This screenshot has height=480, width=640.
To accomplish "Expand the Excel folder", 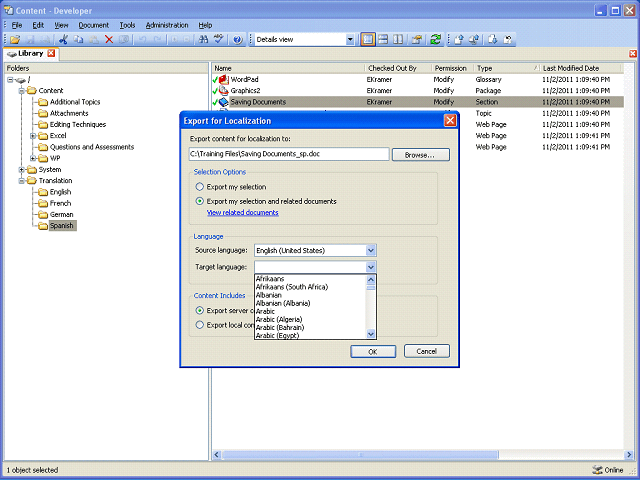I will tap(33, 136).
